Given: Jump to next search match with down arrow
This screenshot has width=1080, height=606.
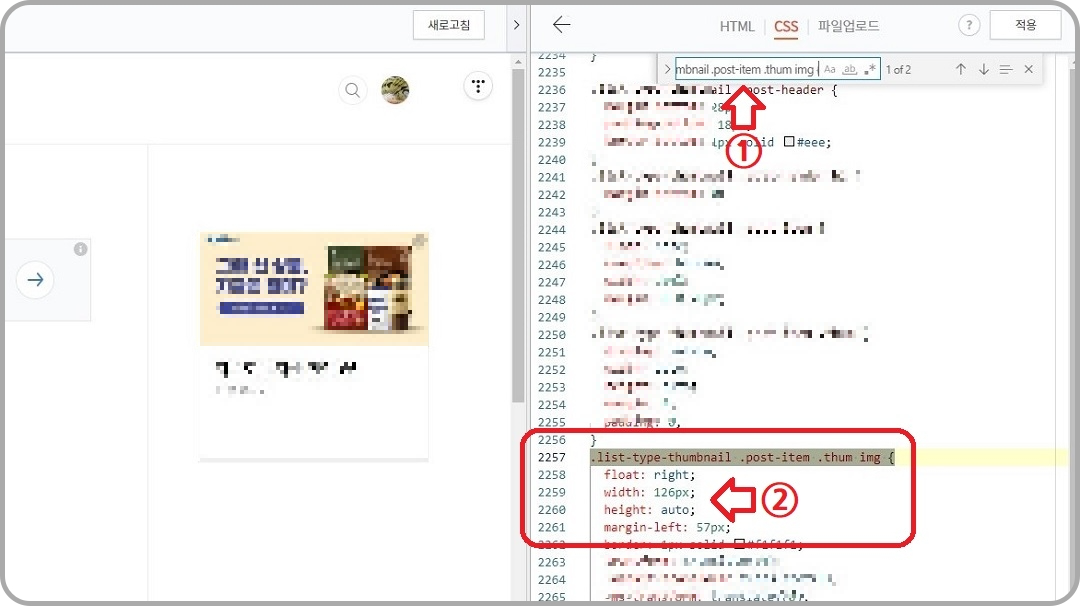Looking at the screenshot, I should [x=985, y=68].
